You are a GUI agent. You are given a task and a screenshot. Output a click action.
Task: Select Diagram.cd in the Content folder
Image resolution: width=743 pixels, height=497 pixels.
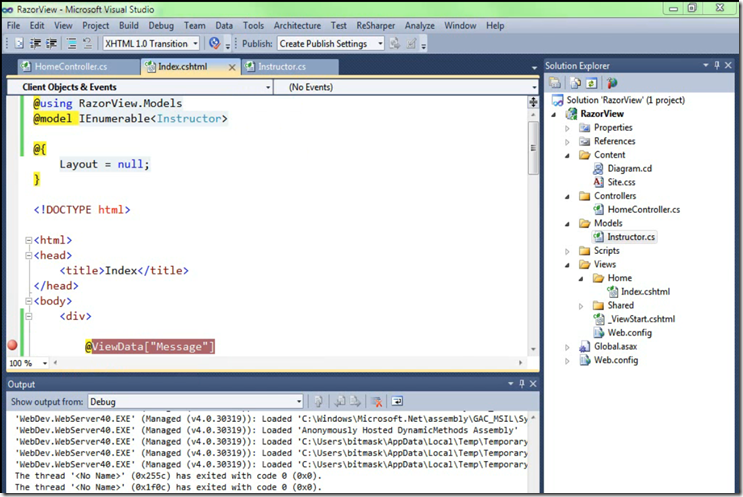pos(630,168)
